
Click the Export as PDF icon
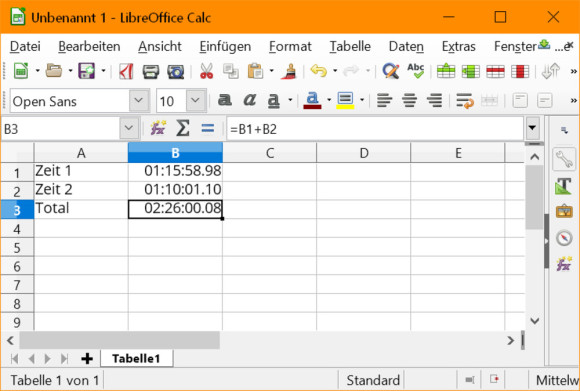(126, 71)
